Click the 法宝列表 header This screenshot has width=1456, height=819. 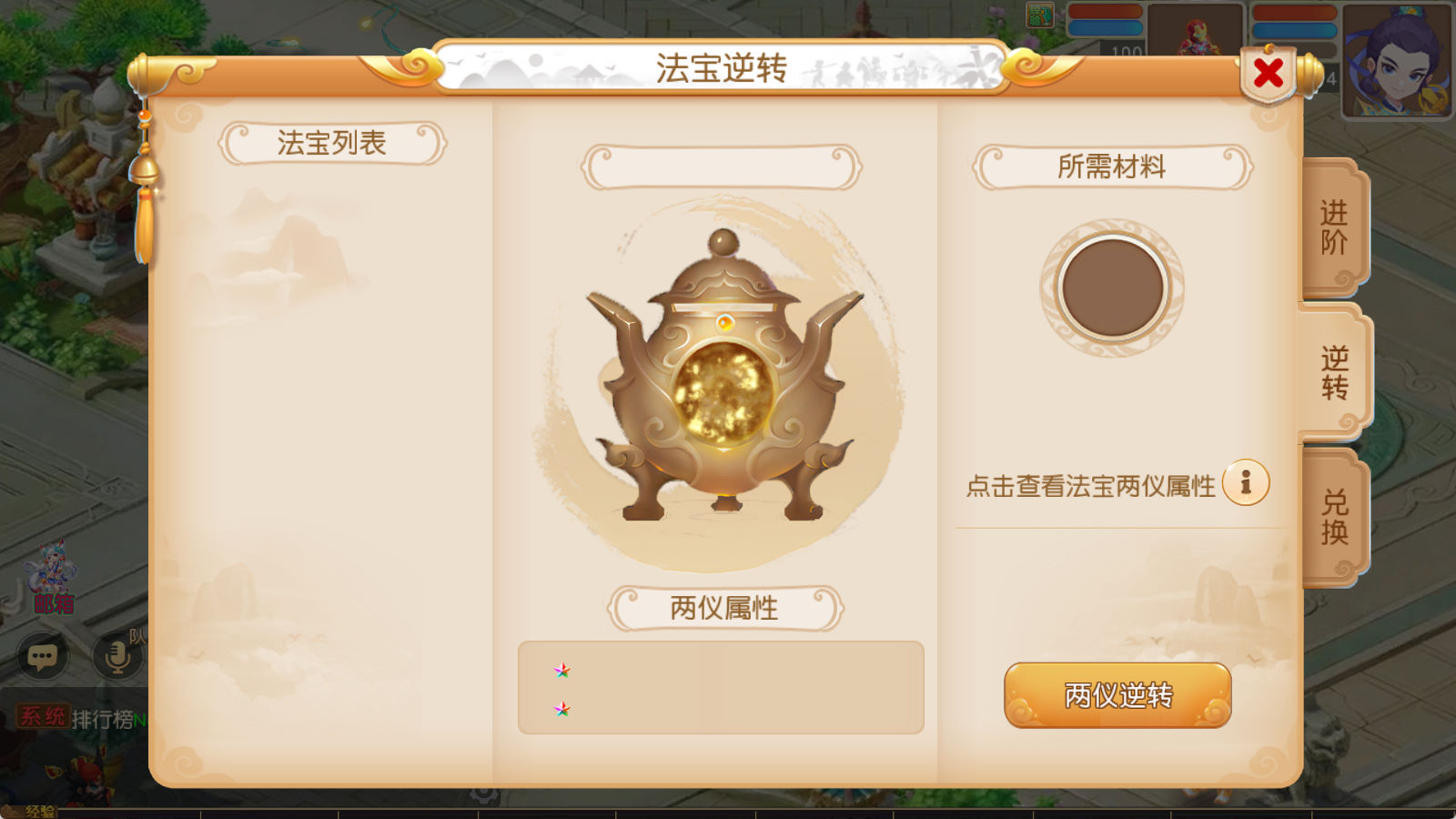332,143
